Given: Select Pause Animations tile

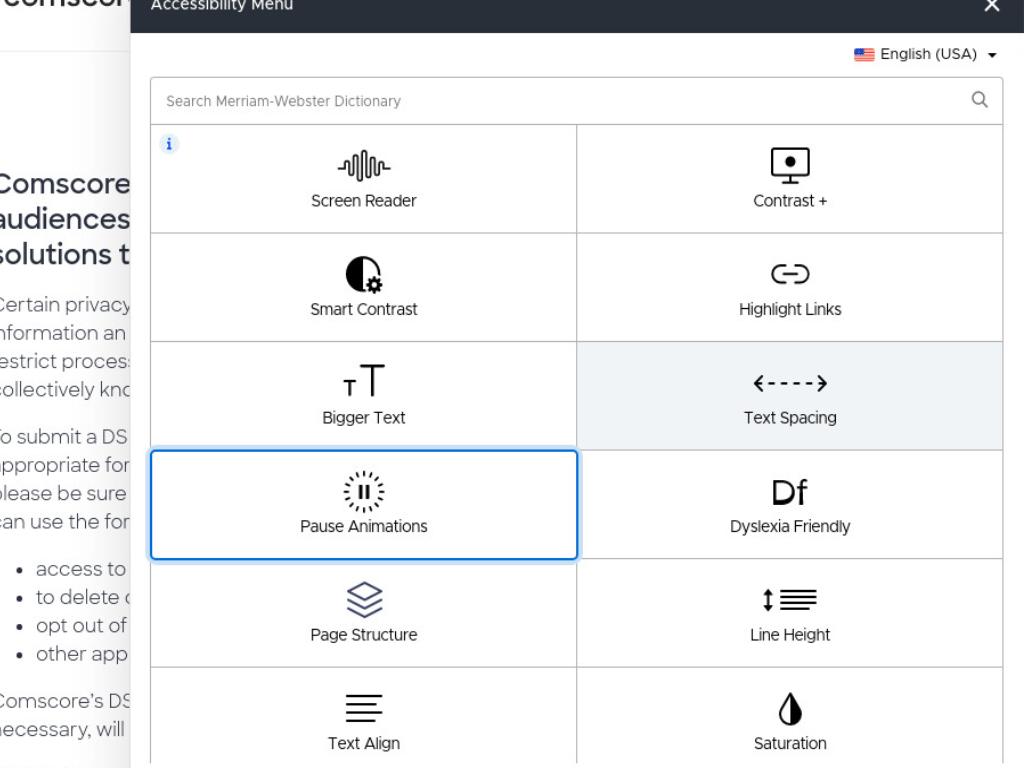Looking at the screenshot, I should pyautogui.click(x=364, y=504).
